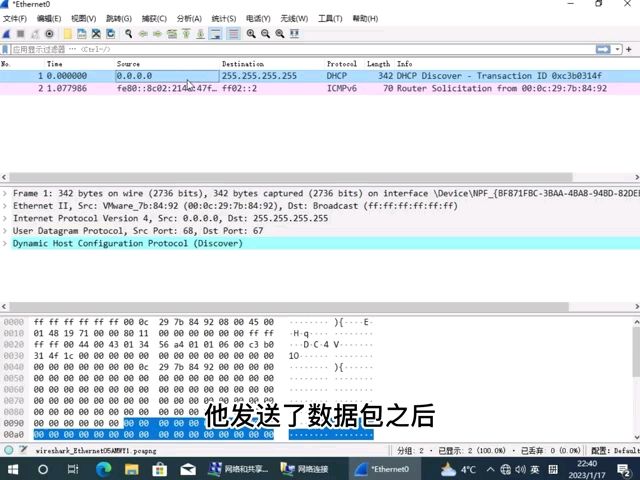Launch Microsoft Edge from the taskbar
The image size is (640, 480).
(x=103, y=469)
